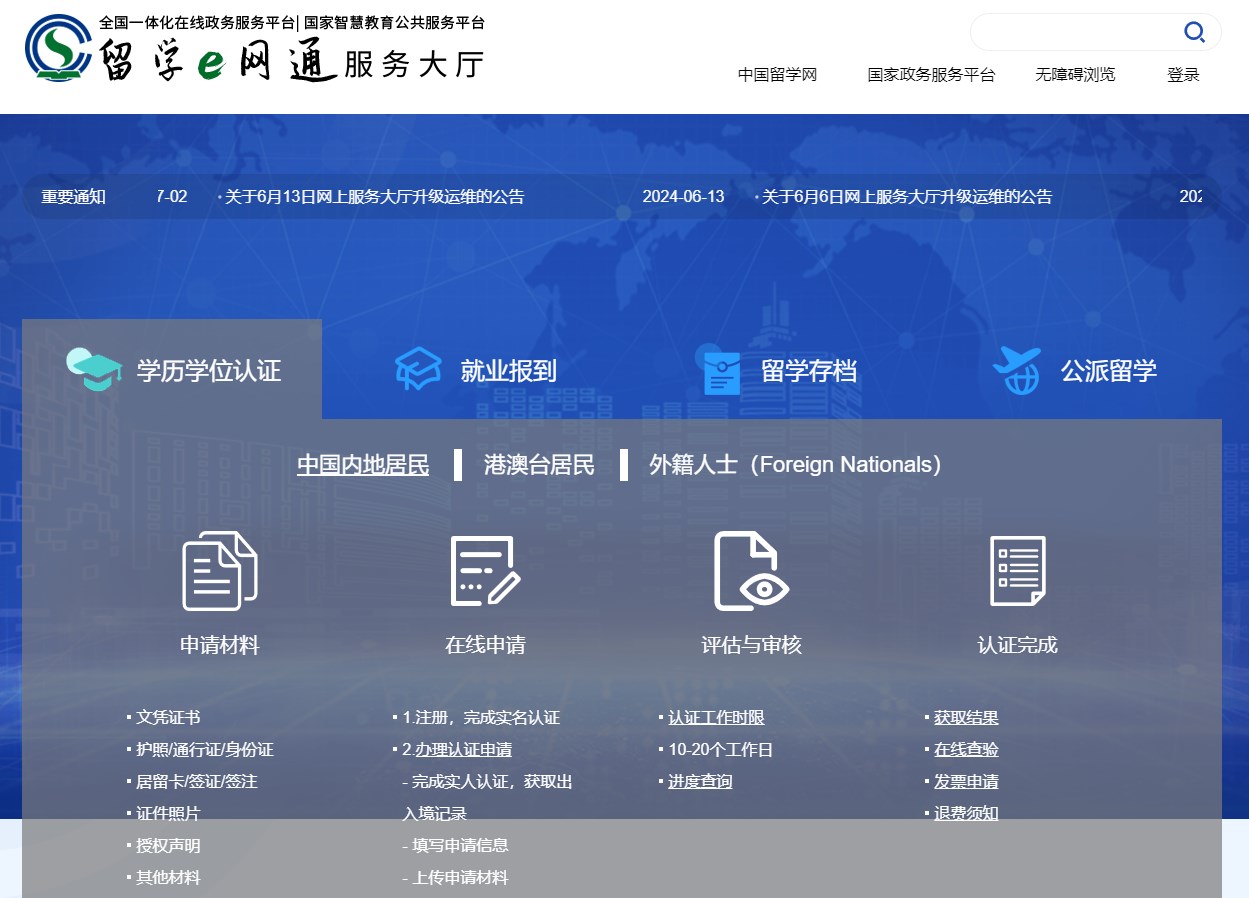Click 登录 to sign in
The image size is (1249, 898).
tap(1183, 75)
